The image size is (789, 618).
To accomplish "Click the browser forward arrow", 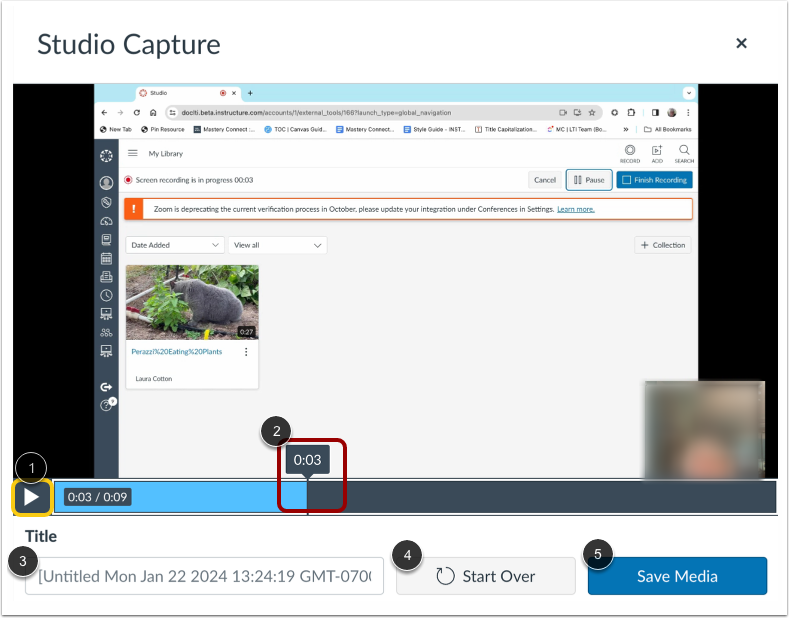I will pos(120,113).
